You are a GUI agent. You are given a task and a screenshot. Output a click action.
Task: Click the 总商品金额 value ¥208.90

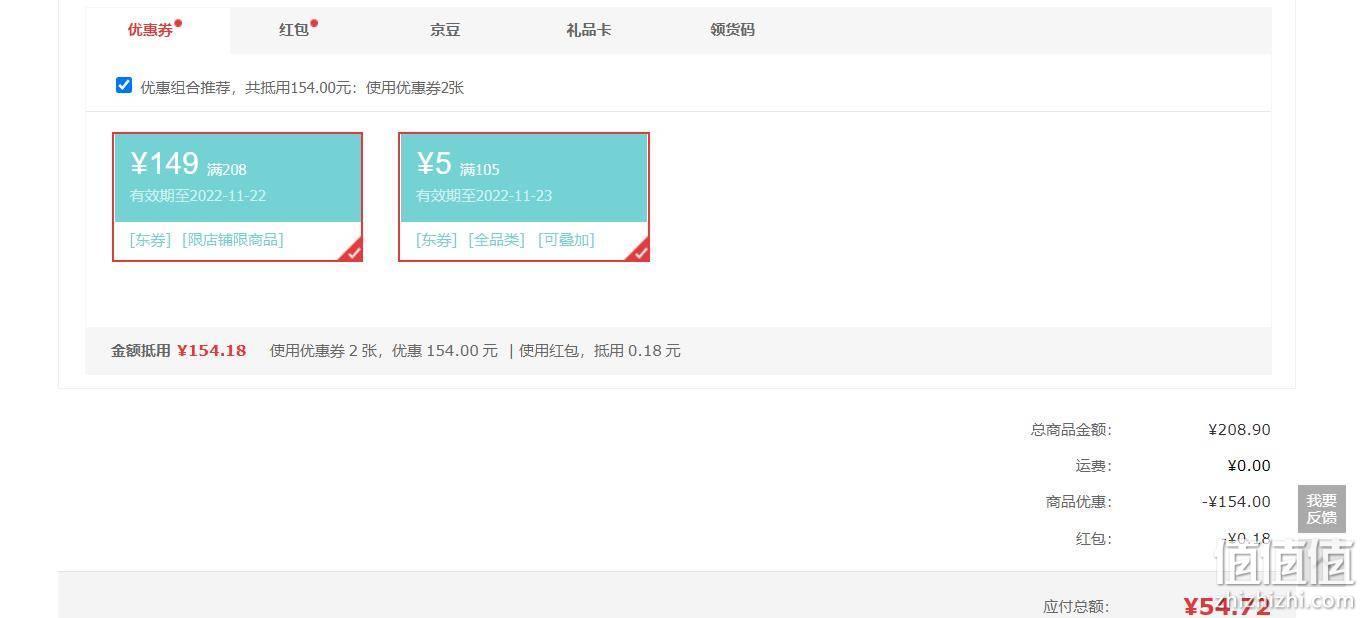tap(1239, 430)
